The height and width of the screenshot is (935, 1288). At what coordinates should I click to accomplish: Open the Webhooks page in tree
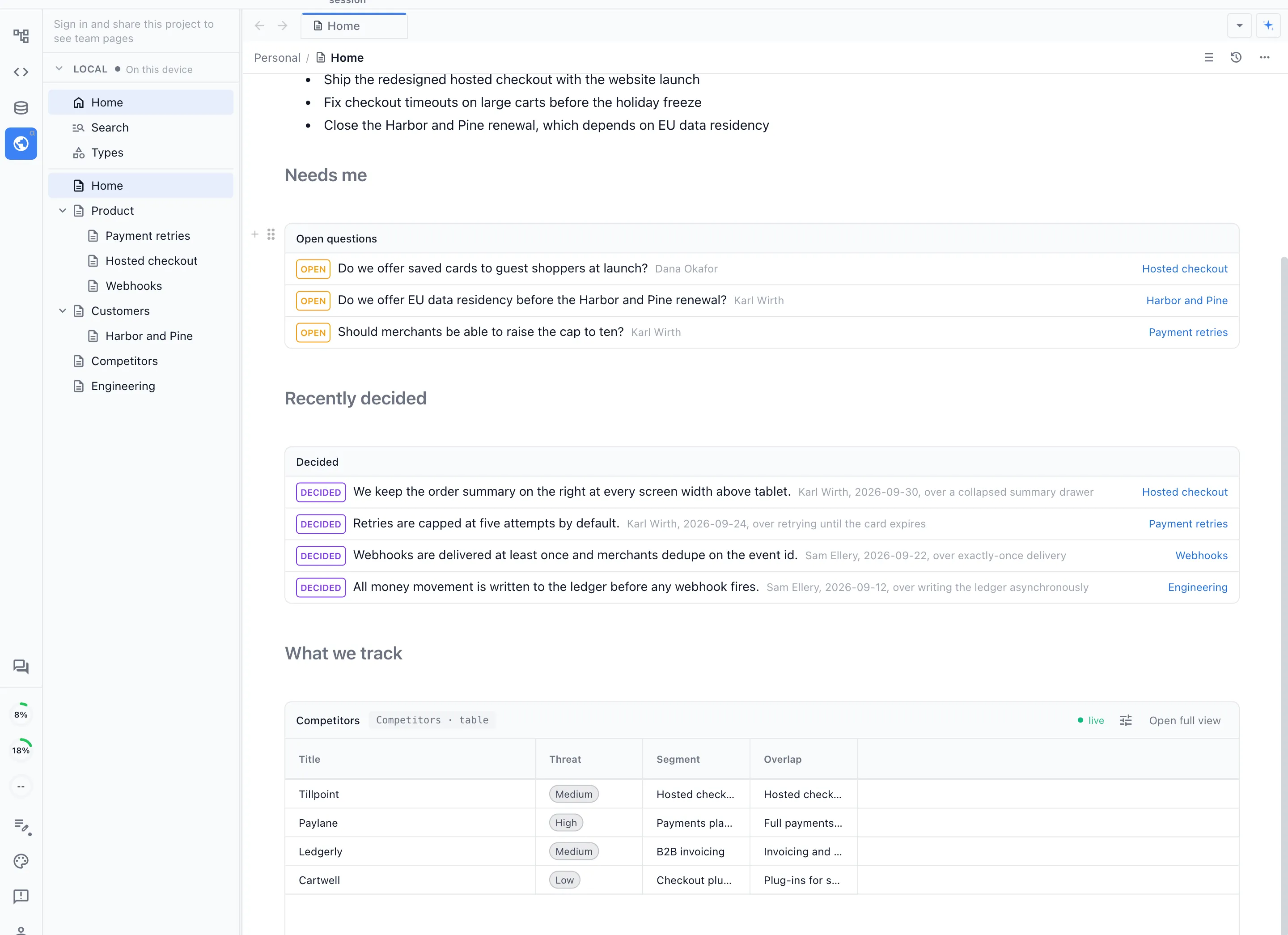[141, 286]
